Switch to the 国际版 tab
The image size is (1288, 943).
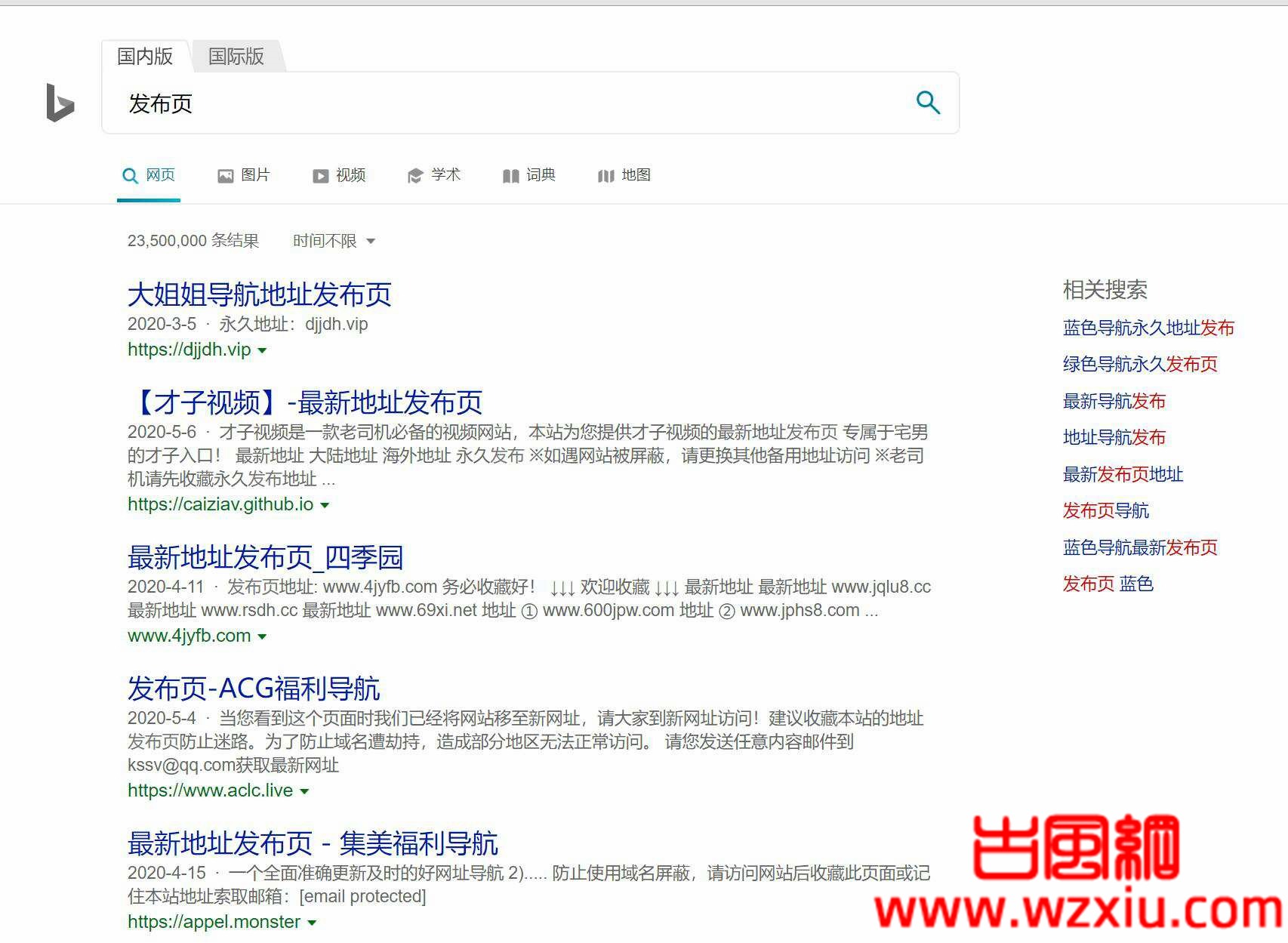coord(236,57)
